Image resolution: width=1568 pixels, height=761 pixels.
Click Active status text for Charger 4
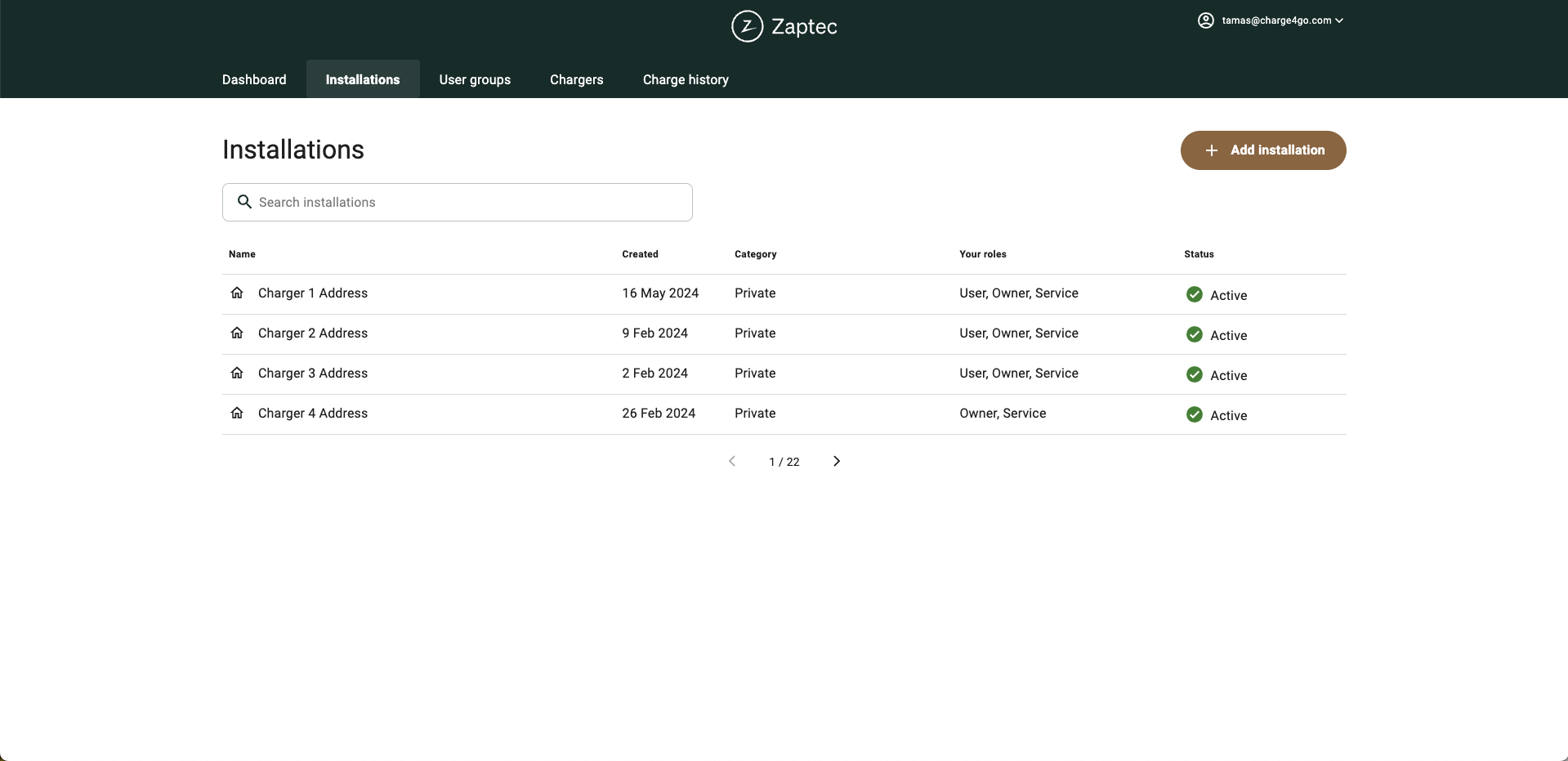click(1229, 415)
